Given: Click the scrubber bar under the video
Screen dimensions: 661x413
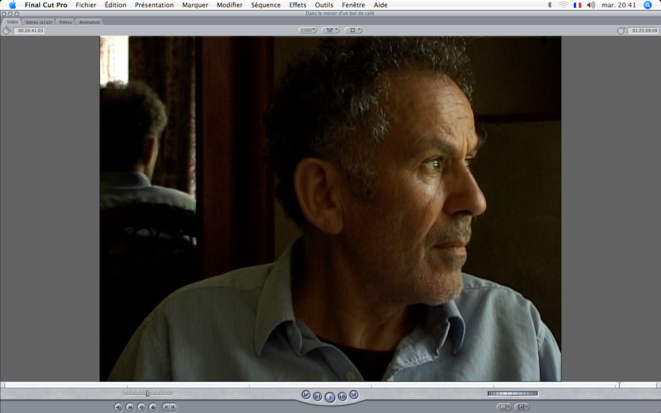Looking at the screenshot, I should pyautogui.click(x=330, y=385).
